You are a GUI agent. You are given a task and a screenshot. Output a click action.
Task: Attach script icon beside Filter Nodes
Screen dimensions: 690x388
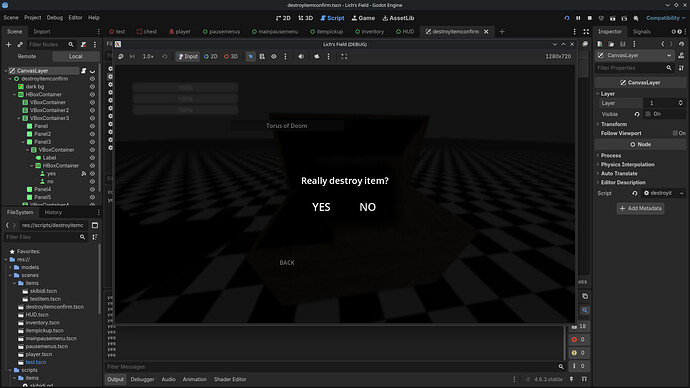coord(83,44)
